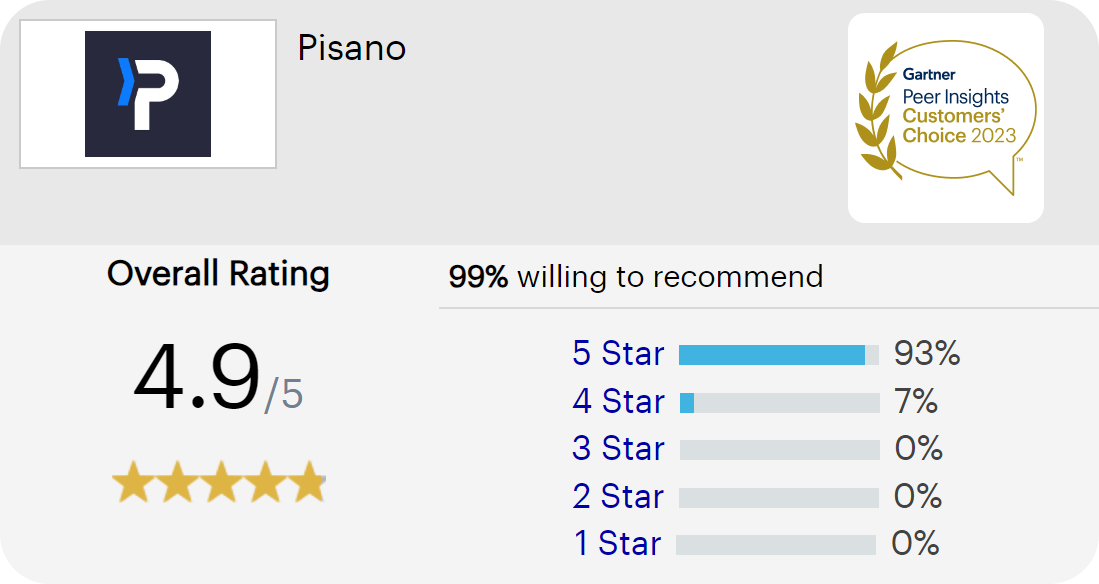Filter reviews by 3 Star

click(618, 449)
